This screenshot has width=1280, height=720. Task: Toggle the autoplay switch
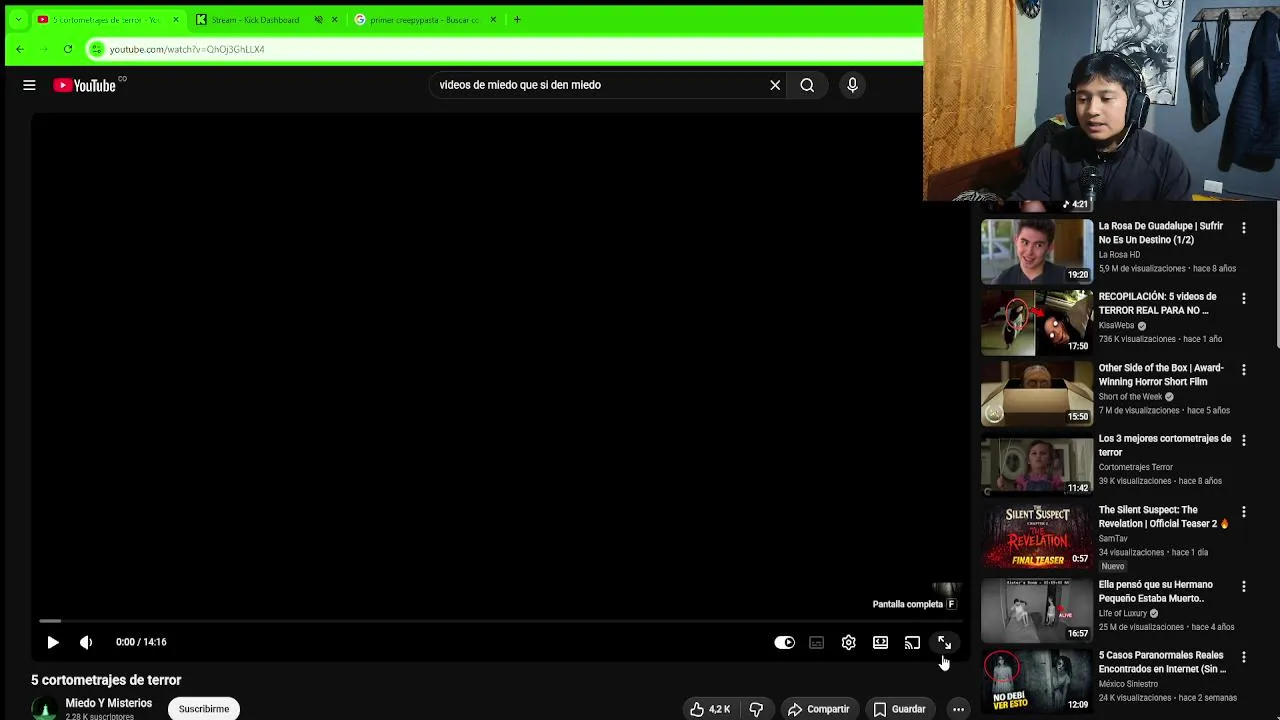tap(785, 643)
